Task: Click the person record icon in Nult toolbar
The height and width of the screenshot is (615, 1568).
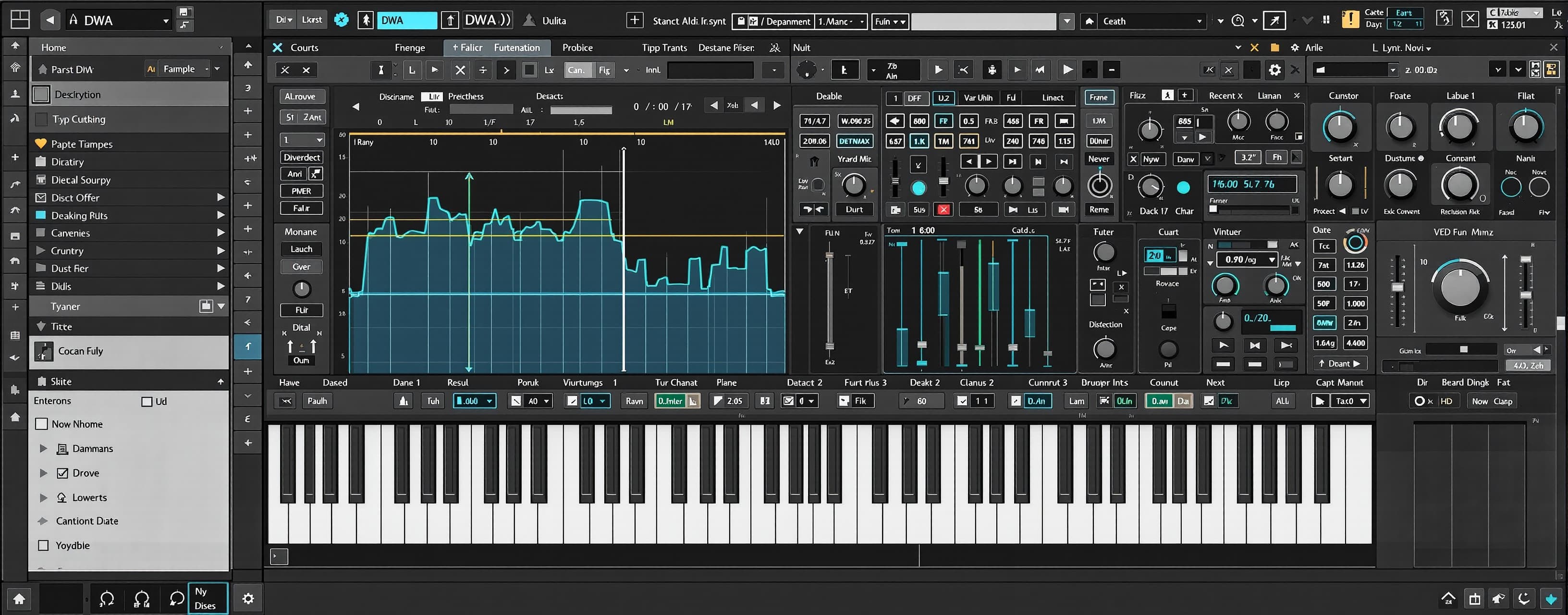Action: [992, 70]
